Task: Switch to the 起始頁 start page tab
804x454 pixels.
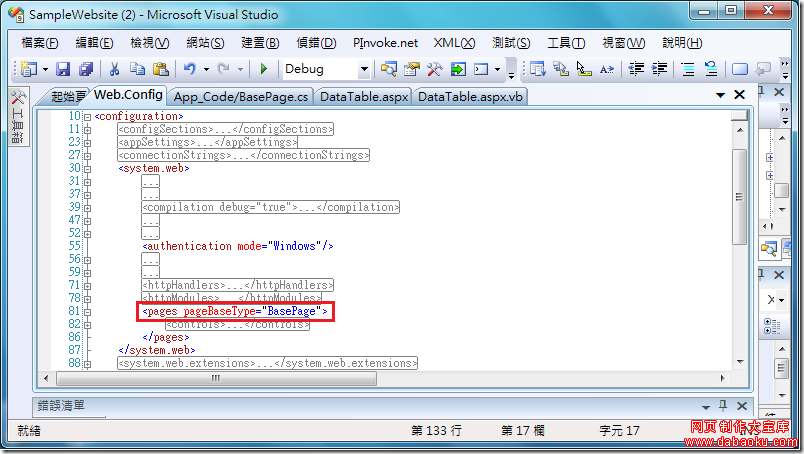Action: click(67, 97)
